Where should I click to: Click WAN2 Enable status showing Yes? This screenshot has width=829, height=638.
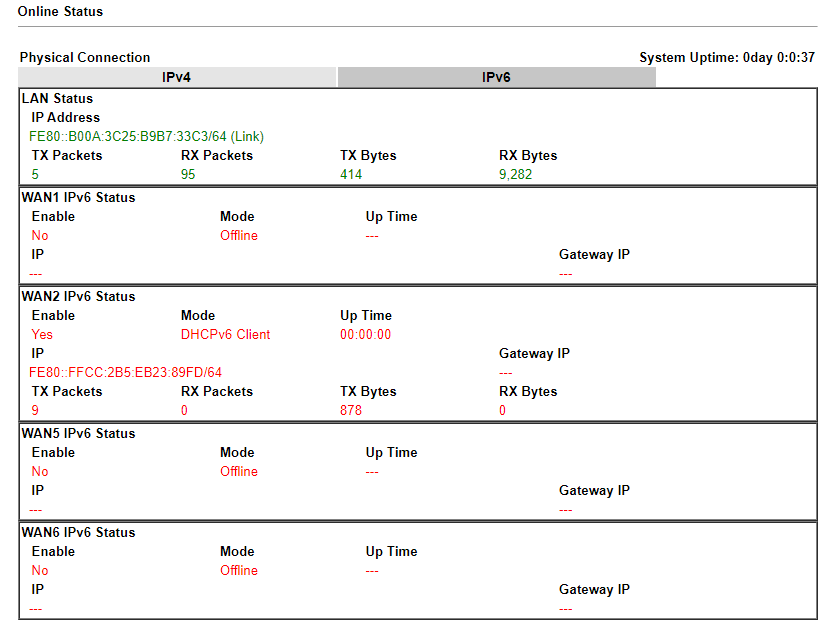coord(42,334)
